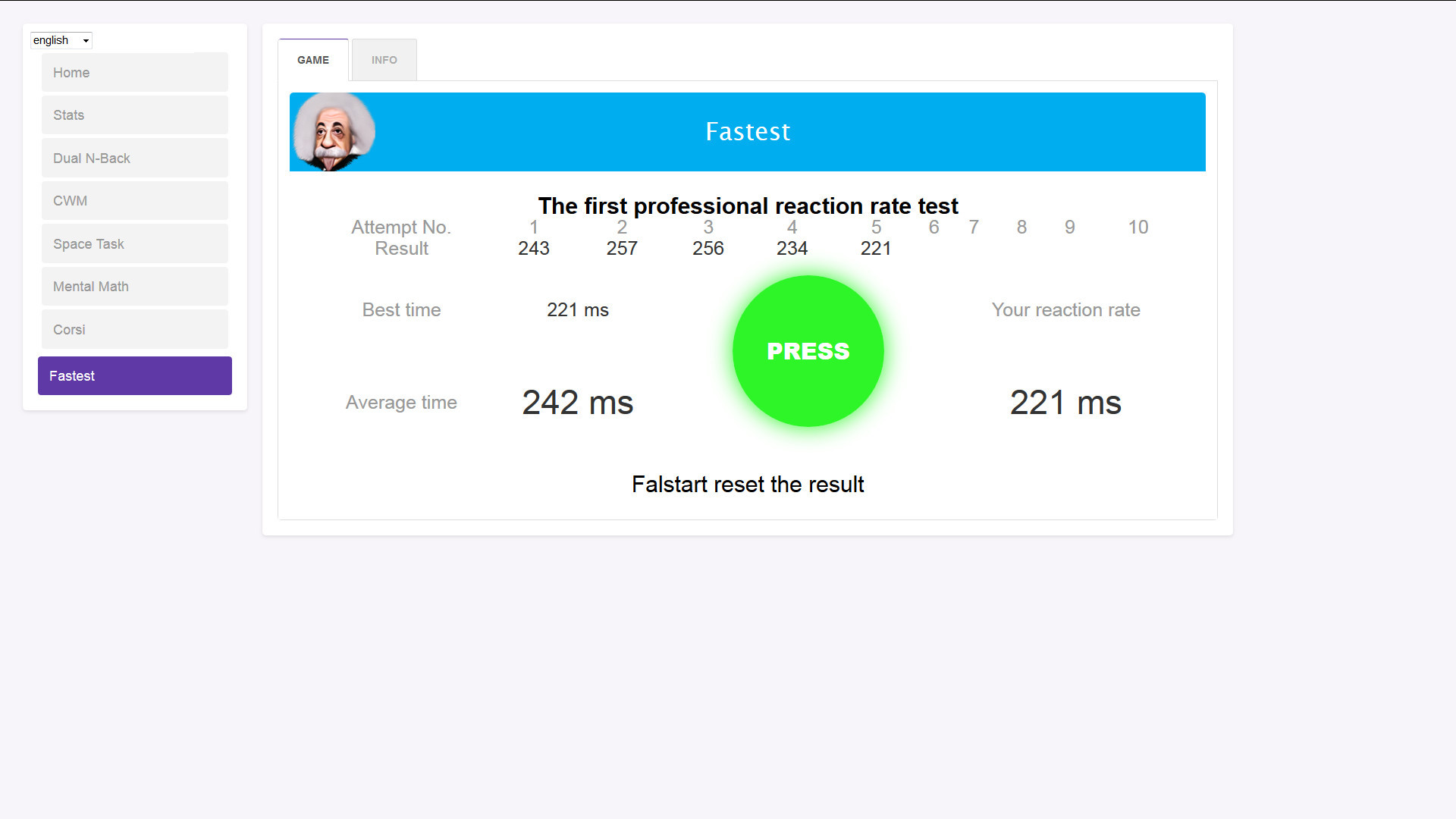Click the Average time label
This screenshot has height=819, width=1456.
point(401,403)
